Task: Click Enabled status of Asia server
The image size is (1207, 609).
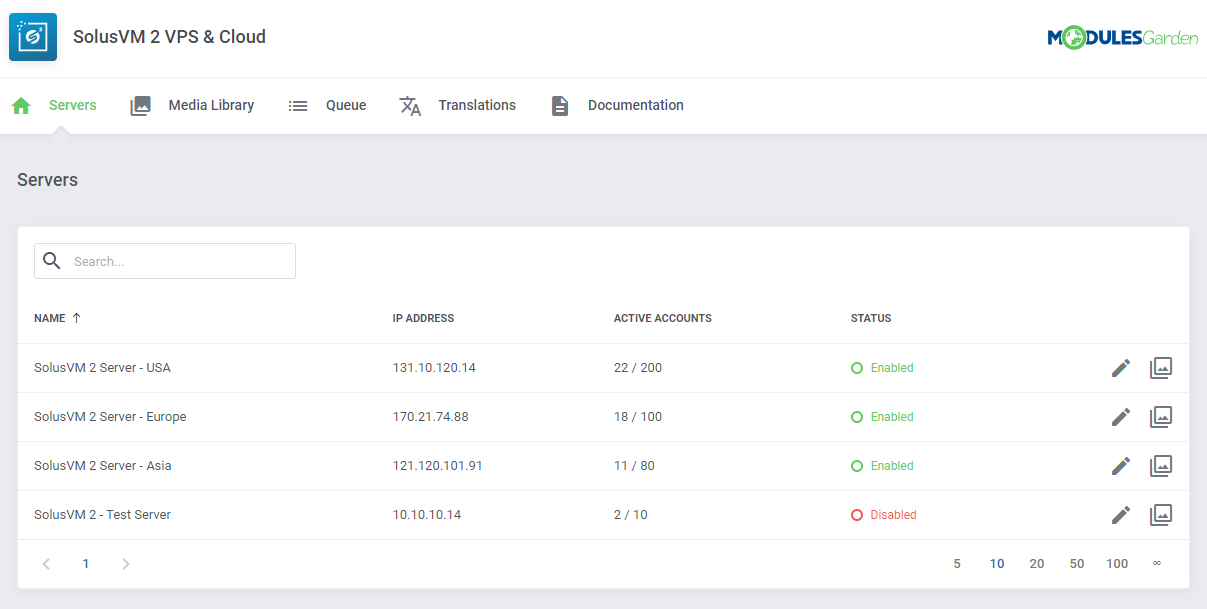Action: (x=882, y=466)
